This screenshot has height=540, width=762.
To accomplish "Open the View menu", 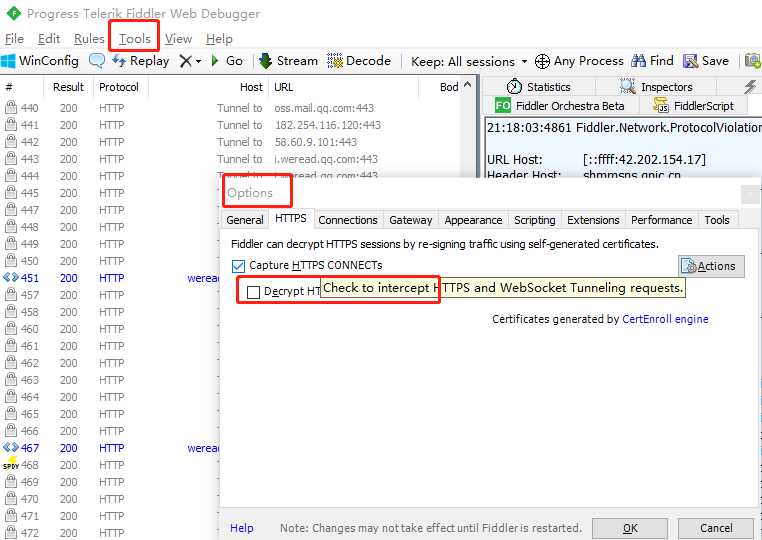I will point(178,39).
